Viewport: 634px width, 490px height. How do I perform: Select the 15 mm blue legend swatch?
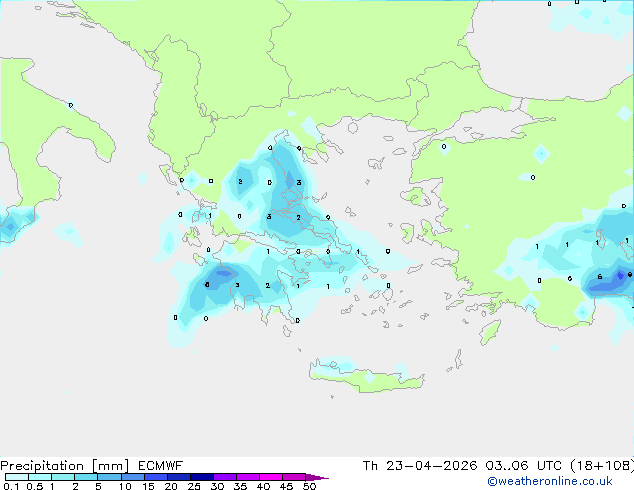pyautogui.click(x=156, y=477)
